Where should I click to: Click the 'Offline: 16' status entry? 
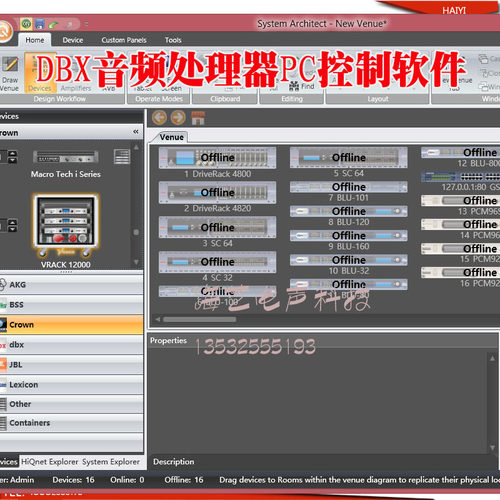coord(184,480)
